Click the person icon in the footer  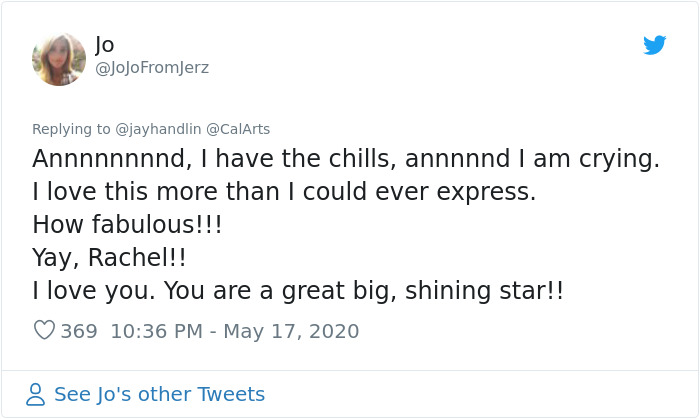pos(36,395)
